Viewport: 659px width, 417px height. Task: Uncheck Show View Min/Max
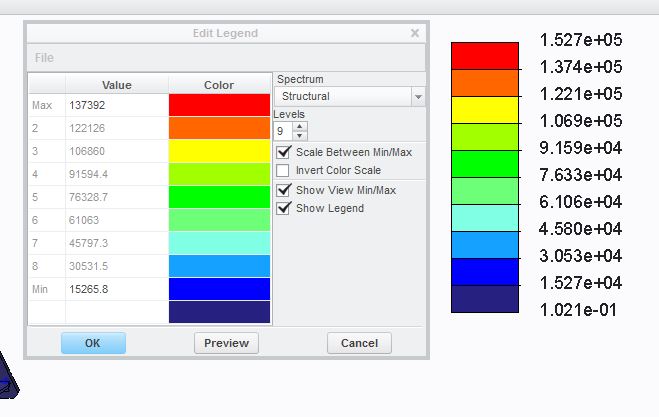click(x=283, y=190)
